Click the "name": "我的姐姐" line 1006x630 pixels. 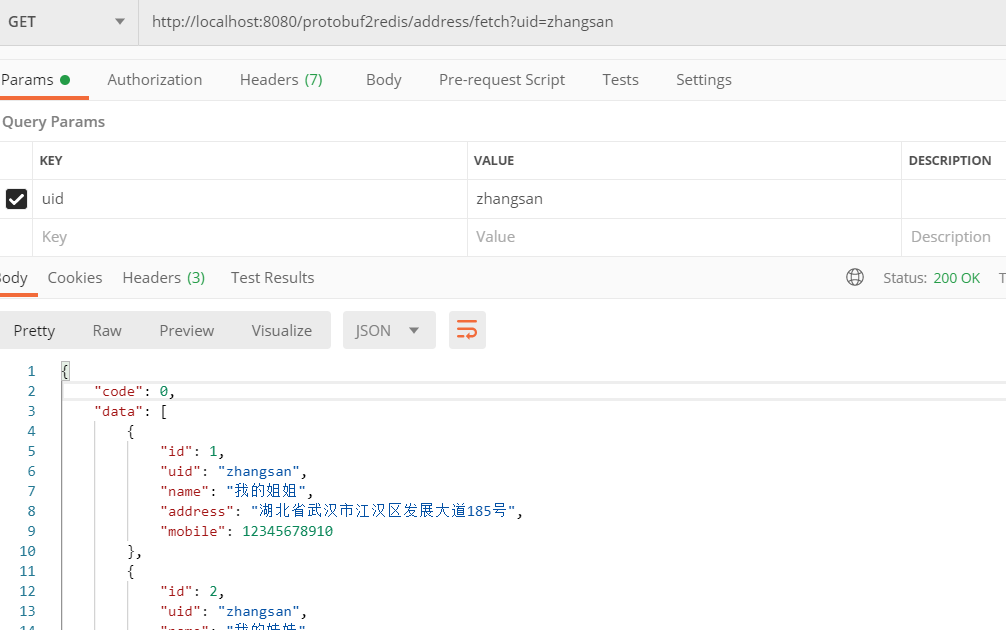[237, 491]
